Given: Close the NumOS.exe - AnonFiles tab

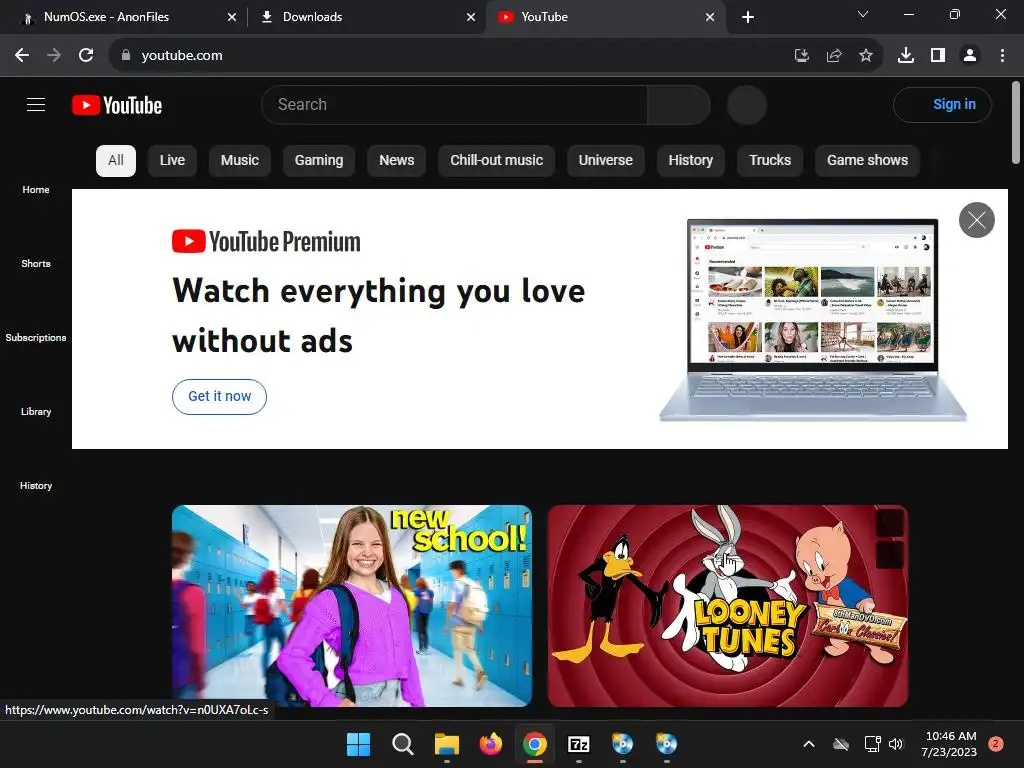Looking at the screenshot, I should click(x=232, y=18).
